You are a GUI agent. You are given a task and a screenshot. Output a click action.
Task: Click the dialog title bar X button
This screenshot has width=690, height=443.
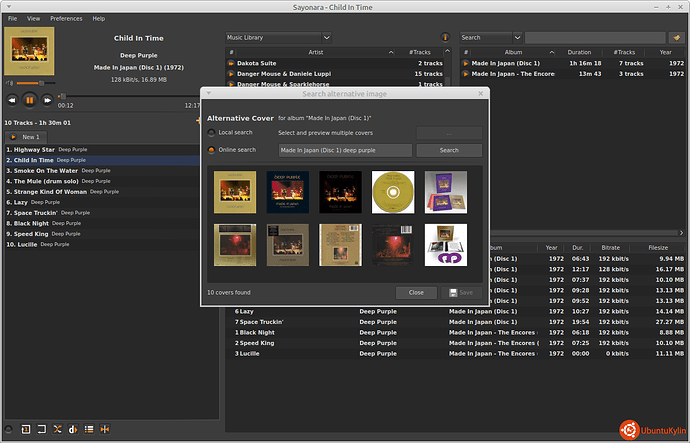point(481,93)
